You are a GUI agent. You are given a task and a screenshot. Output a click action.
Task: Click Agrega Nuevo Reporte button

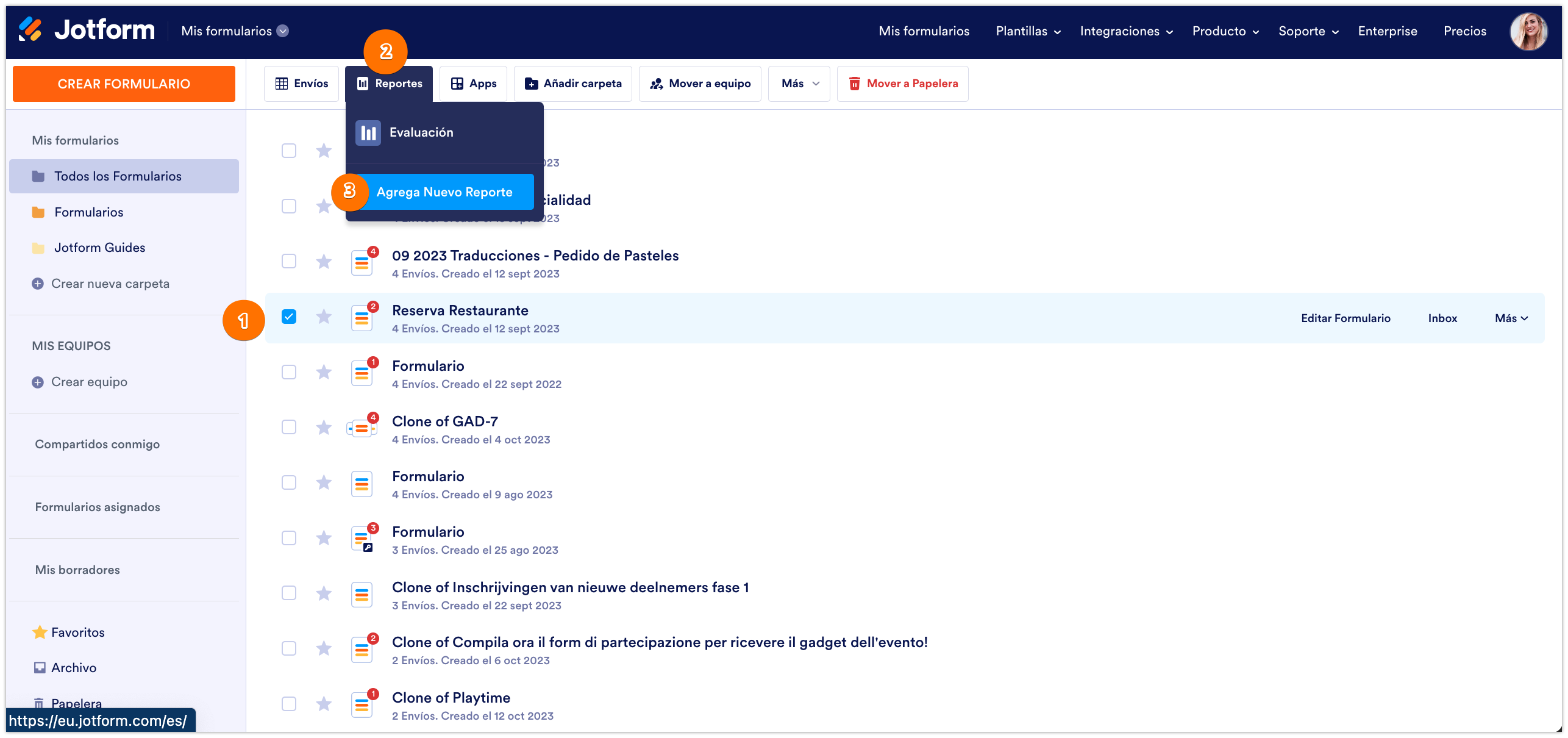pos(444,192)
